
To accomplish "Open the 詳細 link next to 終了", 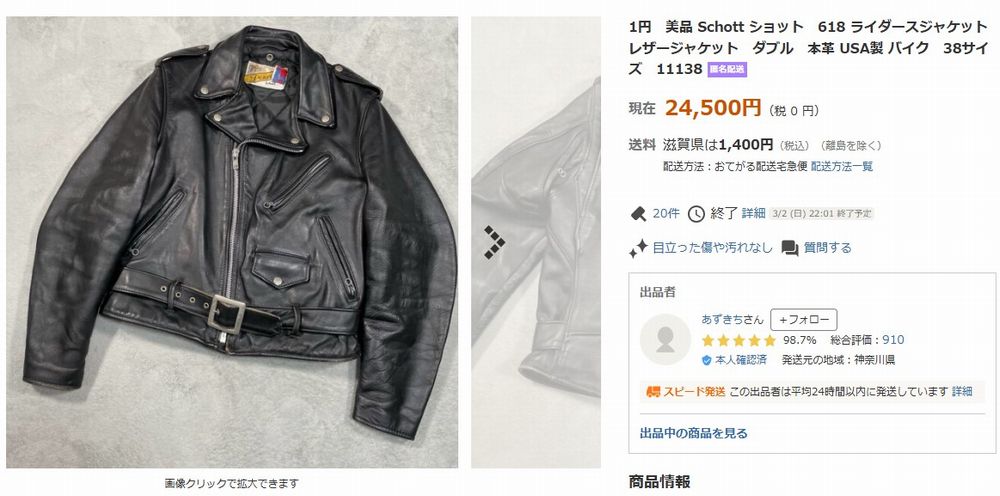I will pos(753,214).
